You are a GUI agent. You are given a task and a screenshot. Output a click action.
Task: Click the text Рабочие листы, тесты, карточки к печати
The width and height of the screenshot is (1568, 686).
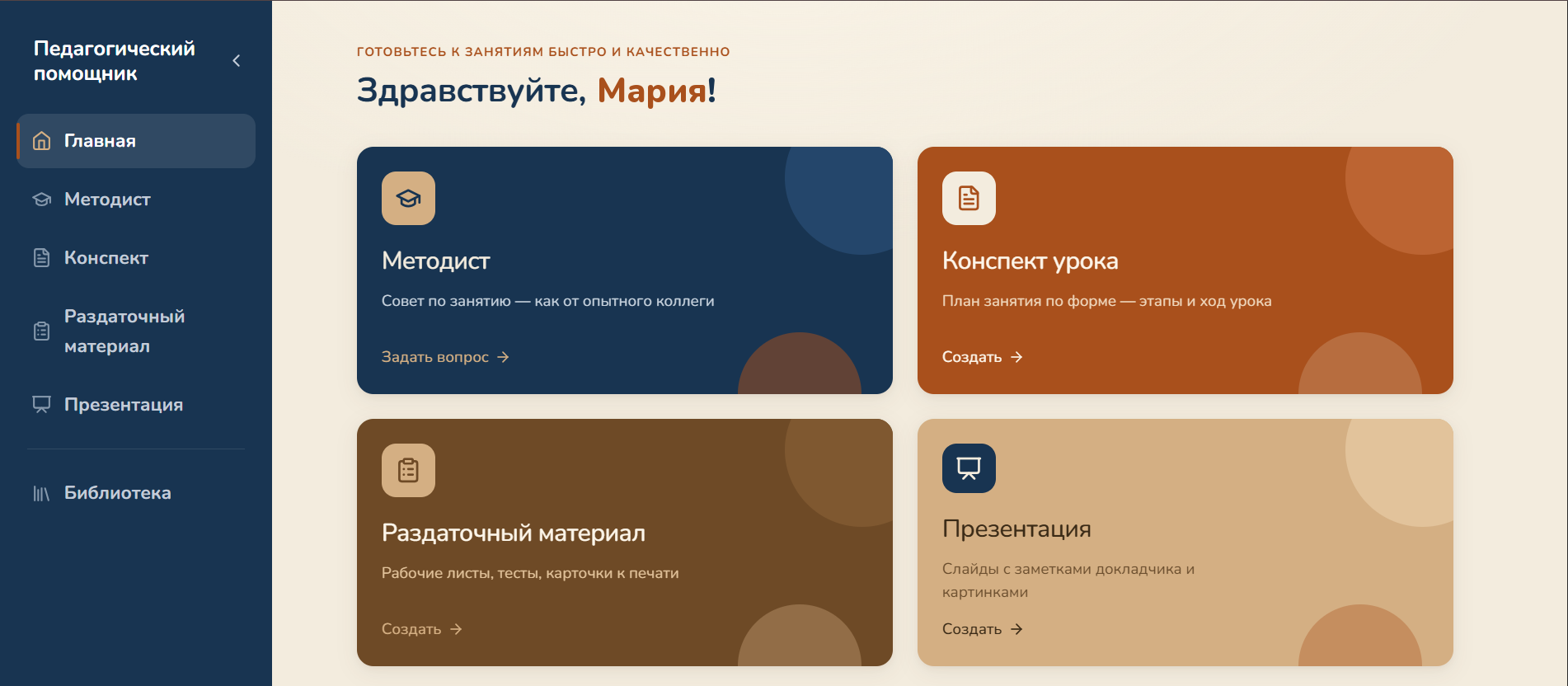click(530, 573)
